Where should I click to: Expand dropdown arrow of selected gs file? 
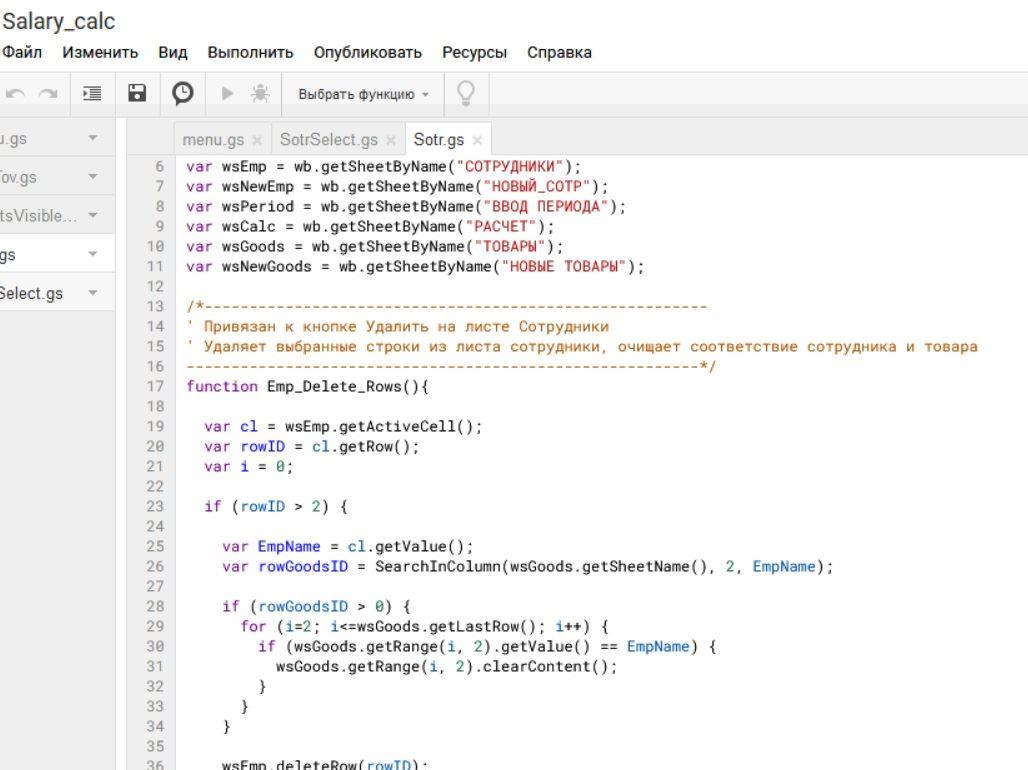[x=92, y=254]
